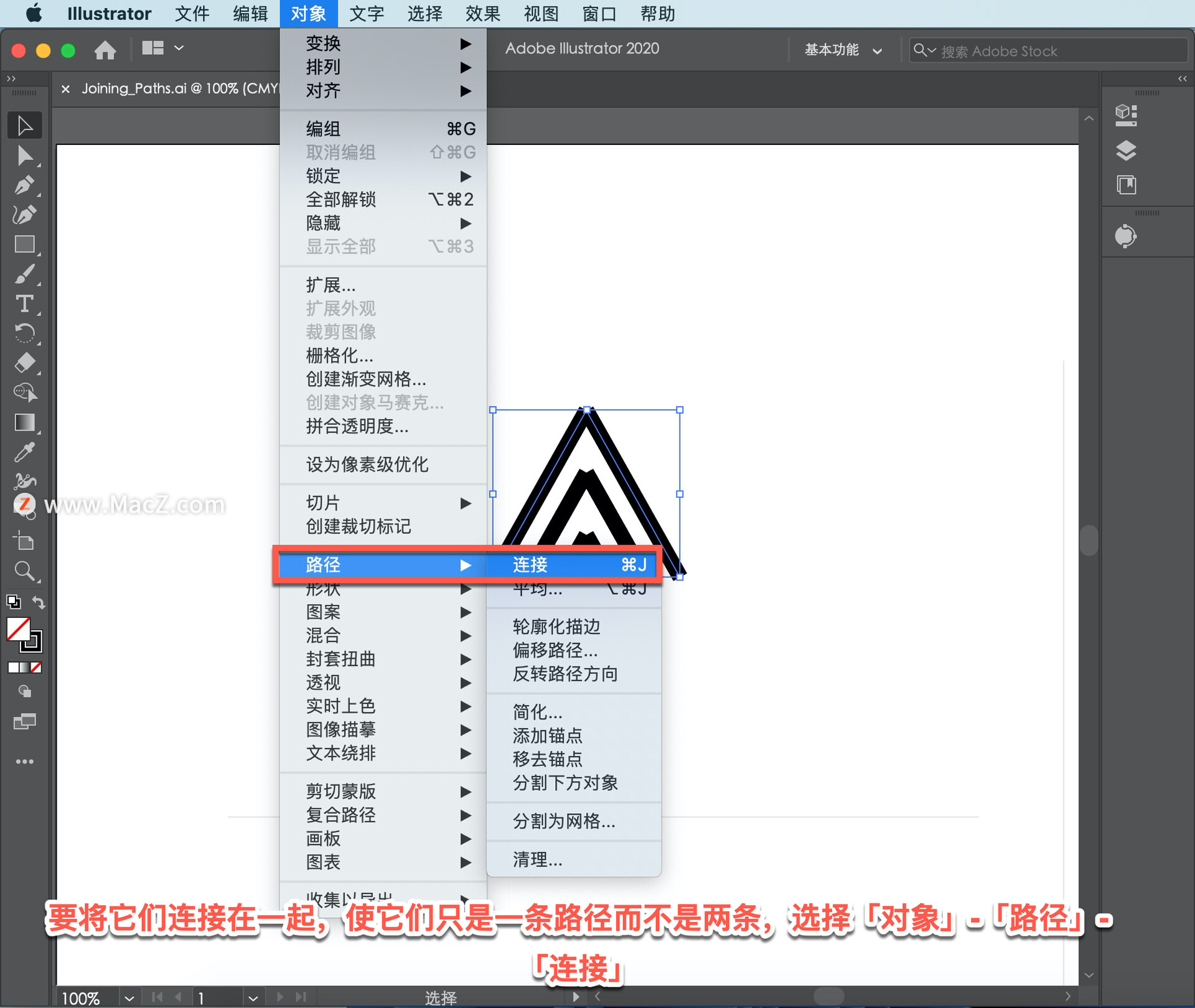Select the Rectangle tool
The image size is (1195, 1008).
click(x=24, y=245)
